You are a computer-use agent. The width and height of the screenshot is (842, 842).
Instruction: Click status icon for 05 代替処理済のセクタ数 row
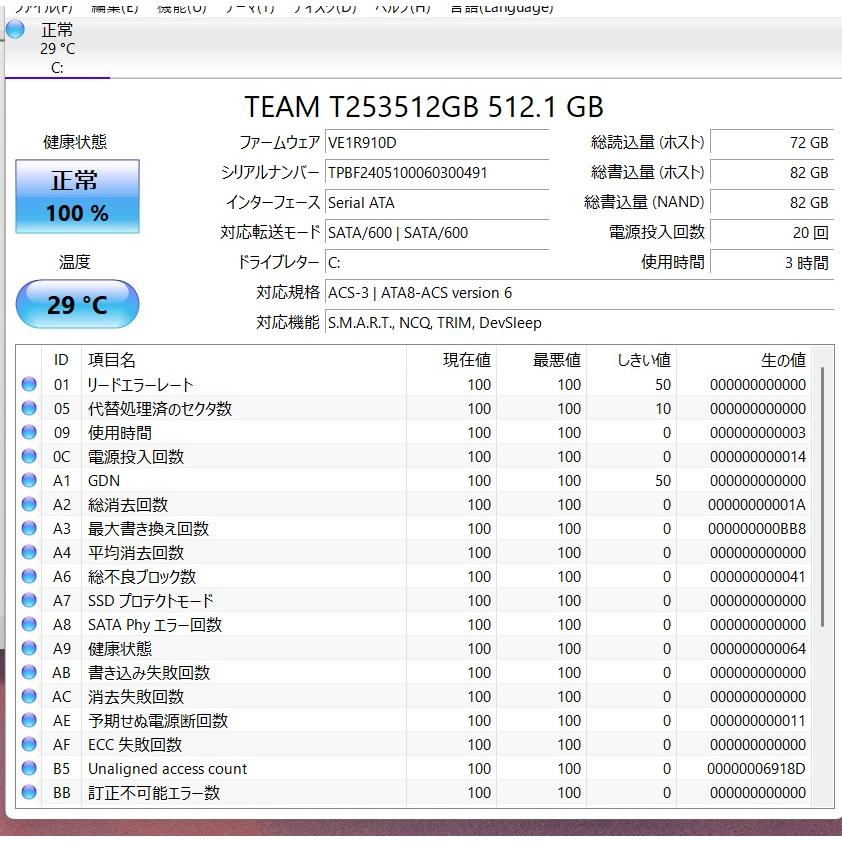coord(29,408)
